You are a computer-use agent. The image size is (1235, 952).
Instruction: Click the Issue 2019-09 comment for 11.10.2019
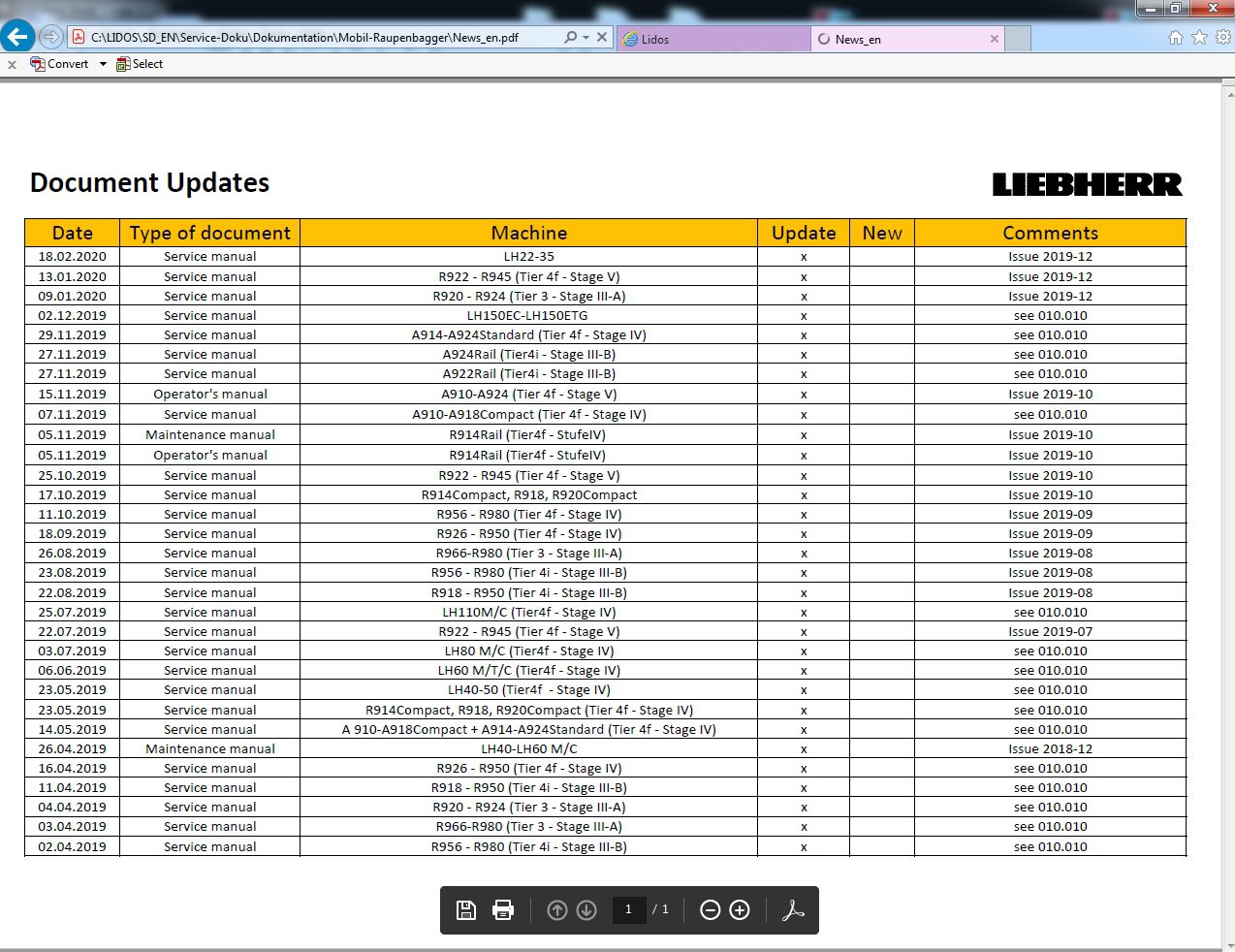[x=1051, y=514]
